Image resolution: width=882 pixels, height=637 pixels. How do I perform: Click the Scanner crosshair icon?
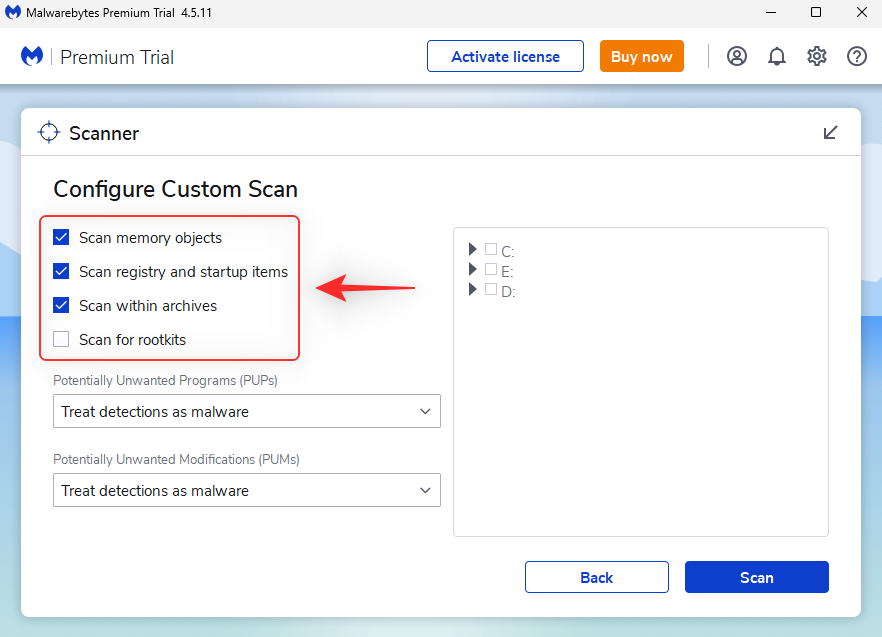coord(49,133)
